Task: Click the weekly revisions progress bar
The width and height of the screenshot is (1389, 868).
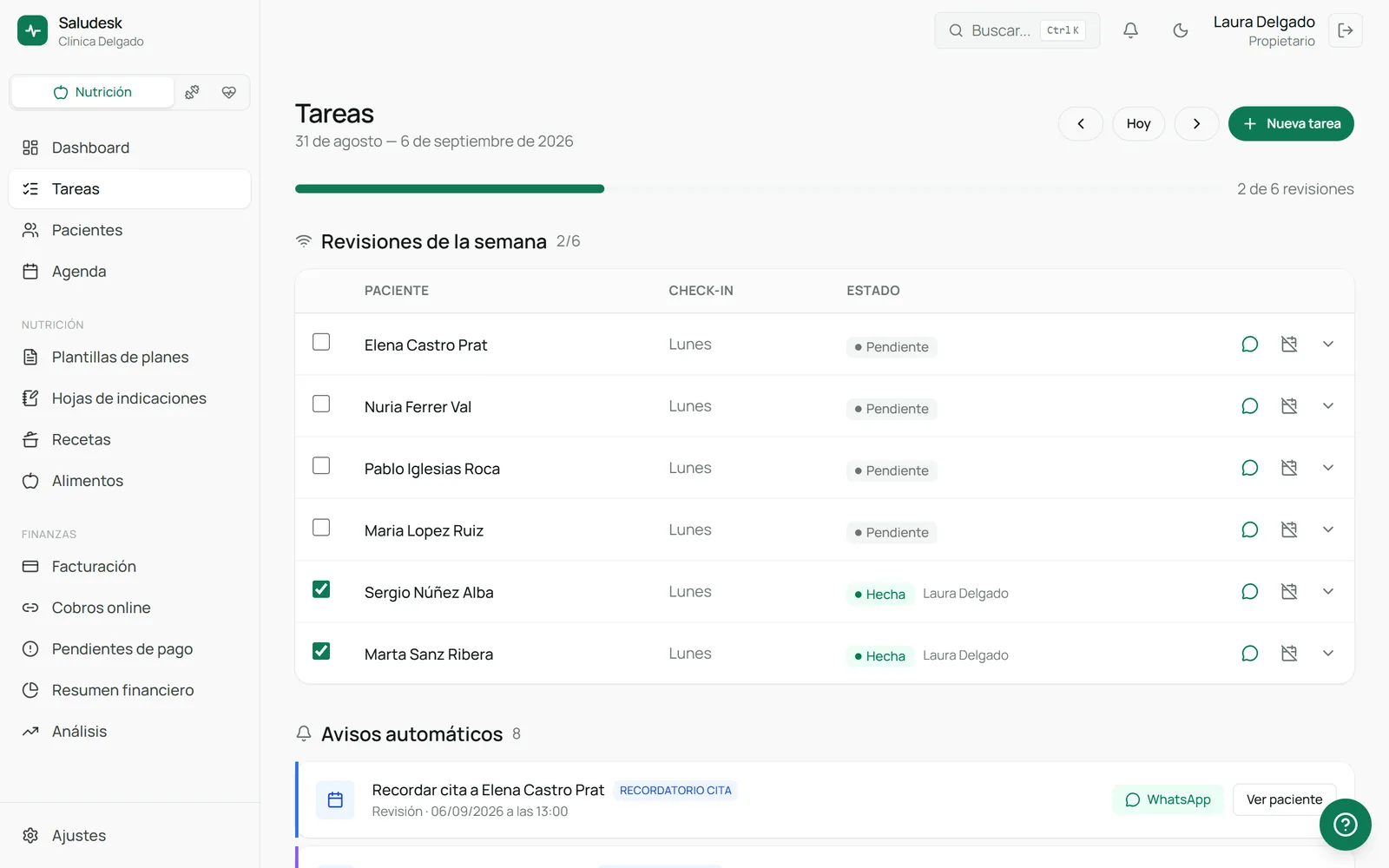Action: click(x=759, y=188)
